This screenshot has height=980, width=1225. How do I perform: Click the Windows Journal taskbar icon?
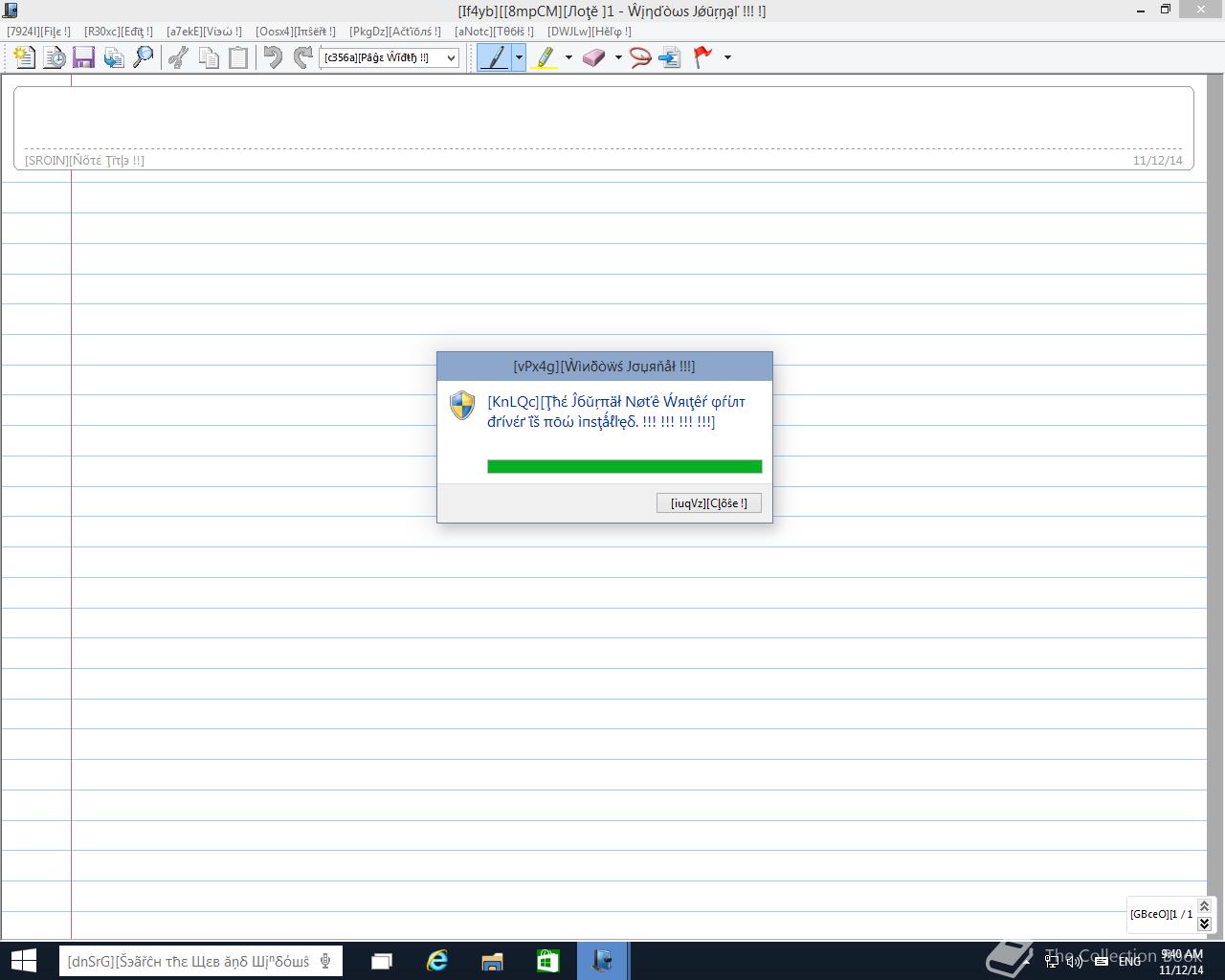(602, 961)
